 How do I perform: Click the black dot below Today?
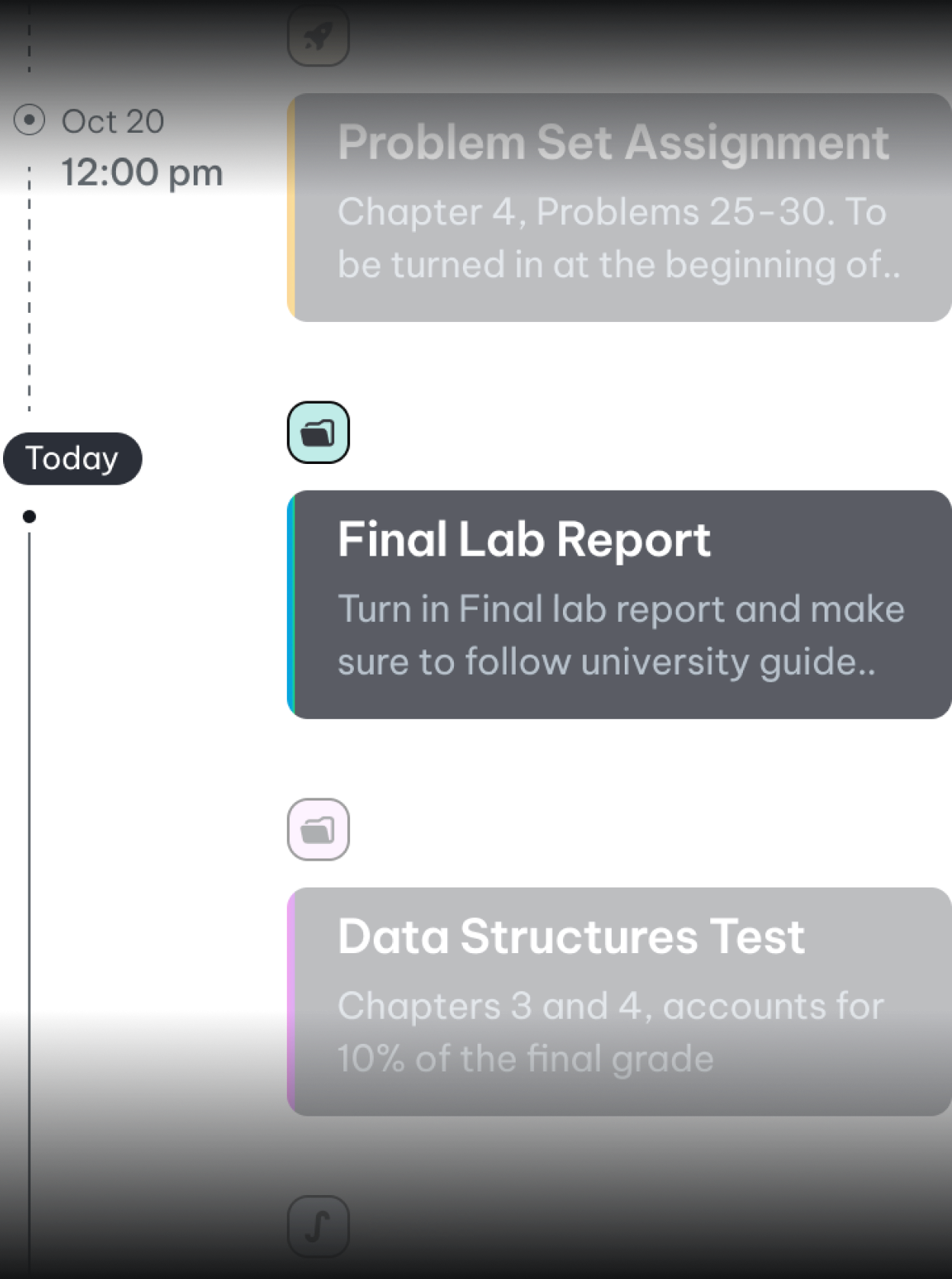tap(29, 517)
